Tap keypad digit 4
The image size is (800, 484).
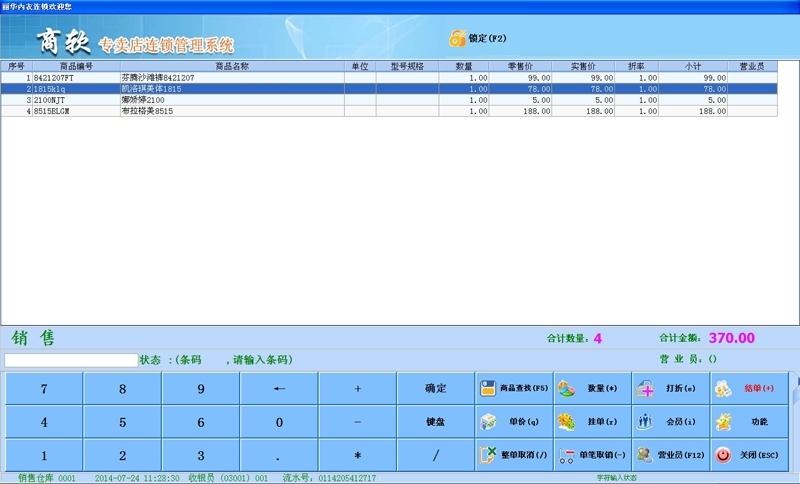(44, 422)
